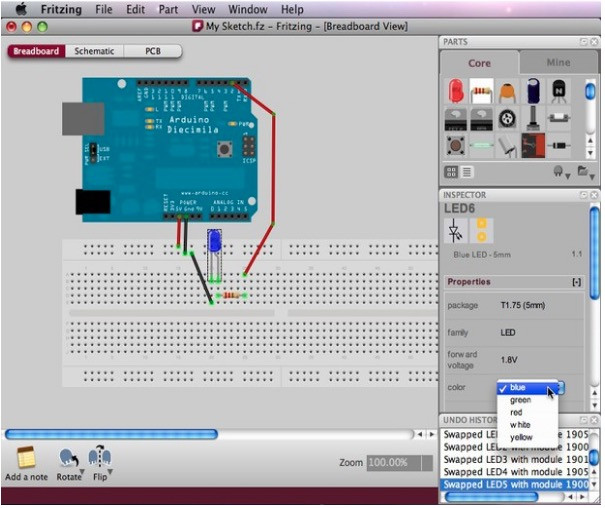Screen dimensions: 605x508
Task: Click the Rotate button
Action: click(x=69, y=464)
